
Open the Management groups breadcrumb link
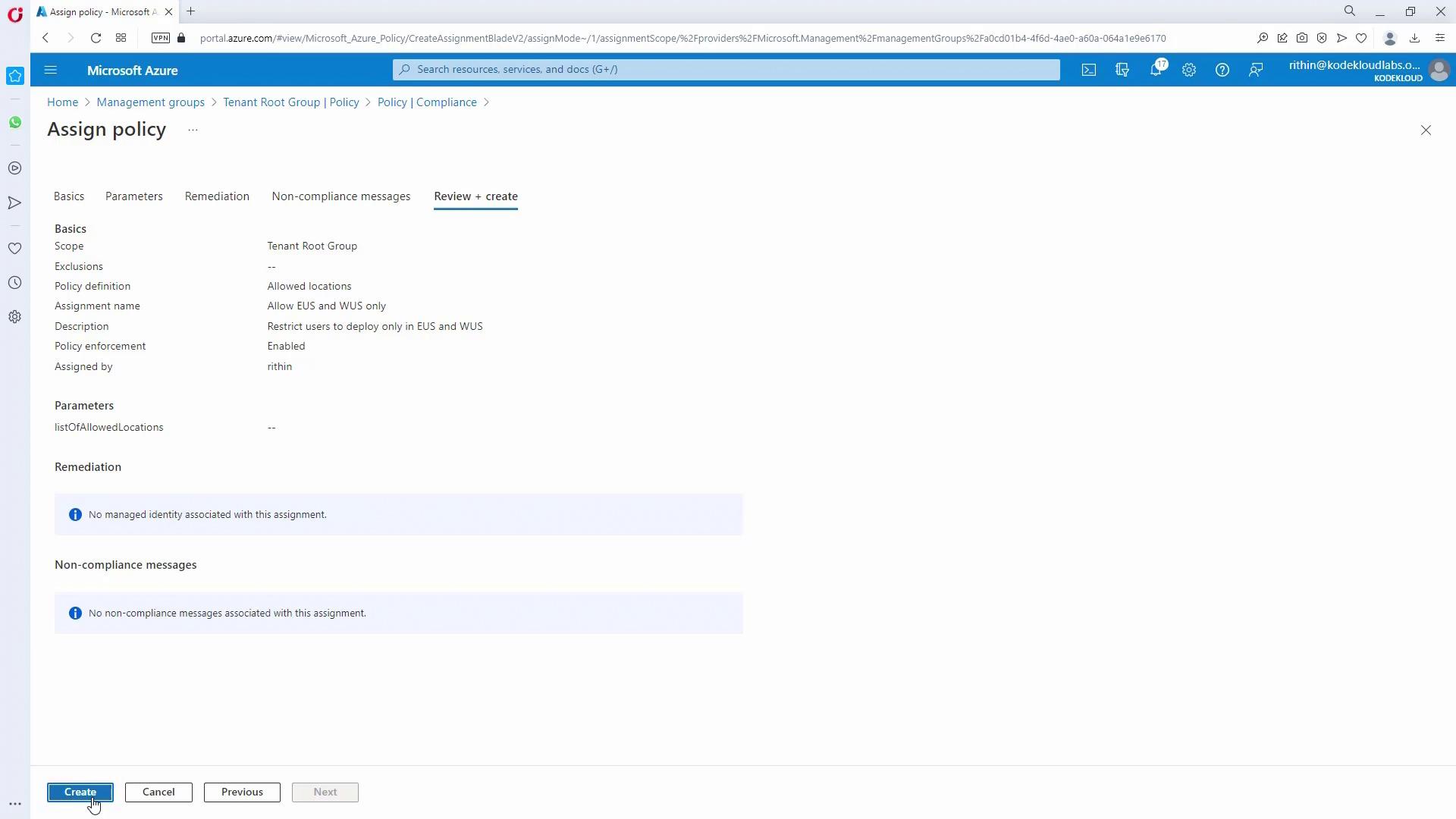150,102
